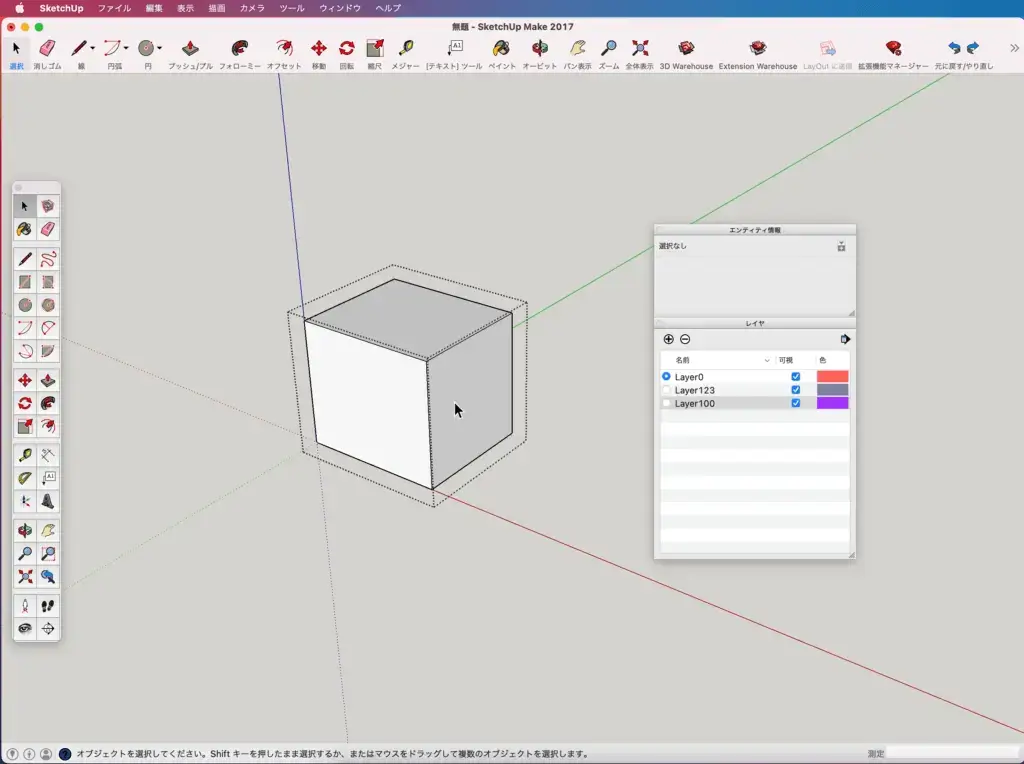Viewport: 1024px width, 764px height.
Task: Pick the Paint Bucket tool in the left palette
Action: point(24,229)
